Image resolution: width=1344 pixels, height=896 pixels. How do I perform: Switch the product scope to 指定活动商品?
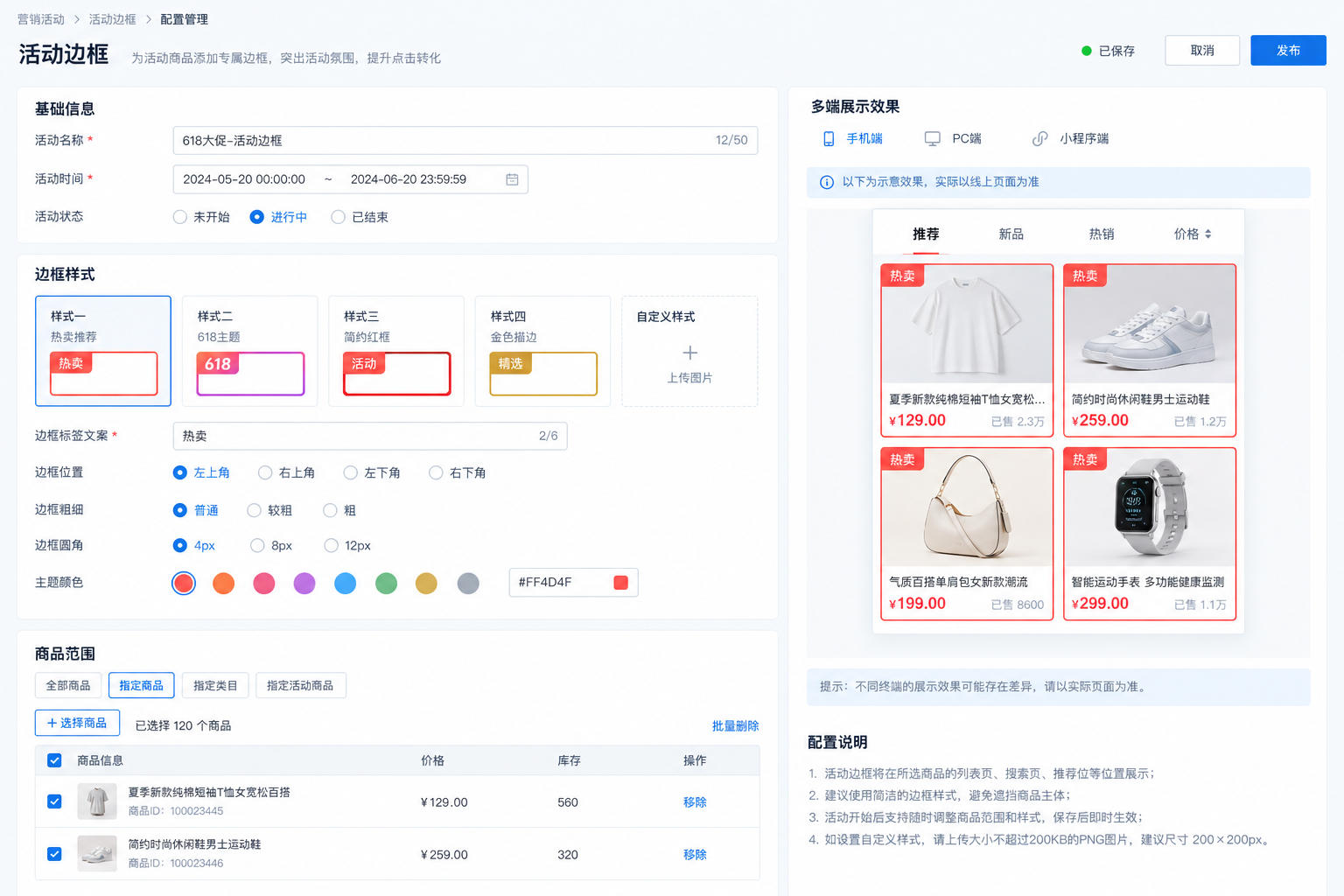(x=300, y=685)
